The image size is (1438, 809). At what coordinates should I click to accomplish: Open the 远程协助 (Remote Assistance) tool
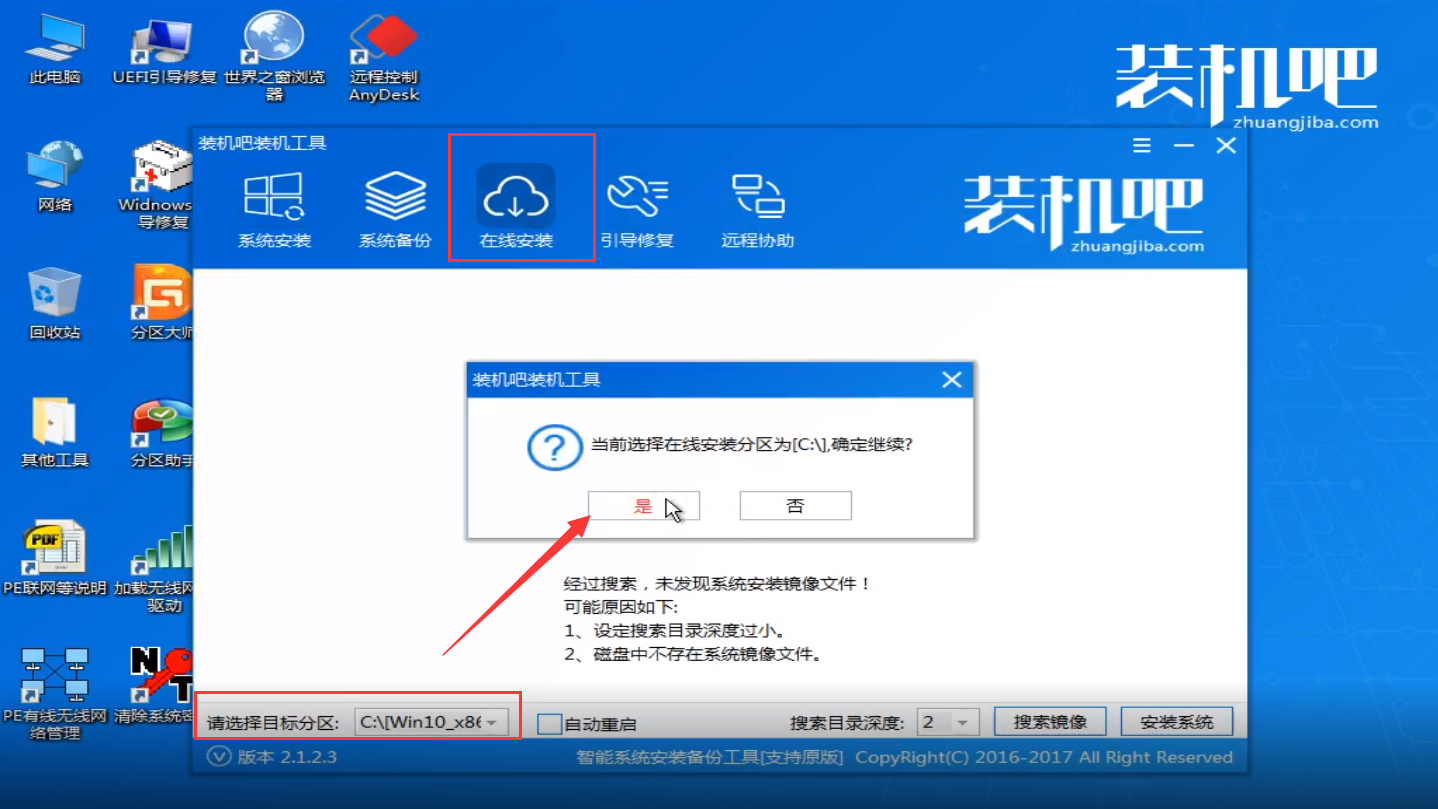click(757, 207)
